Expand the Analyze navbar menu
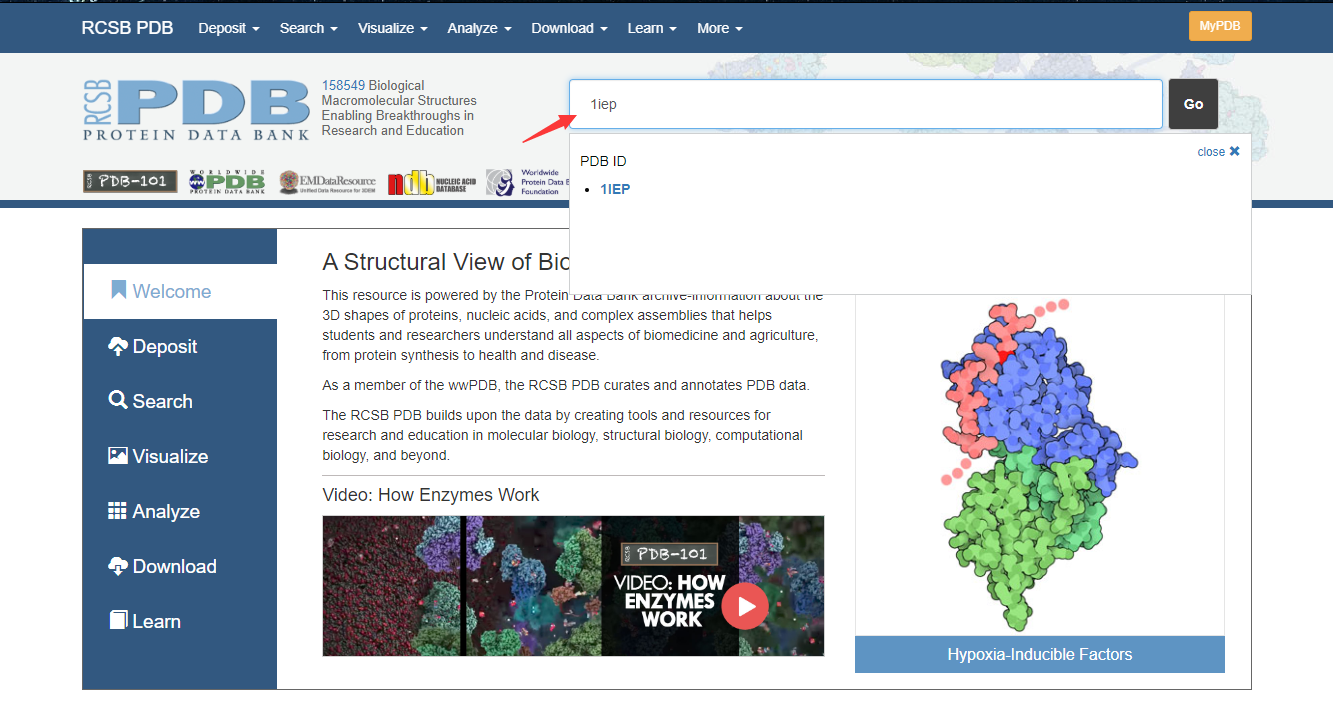 480,28
